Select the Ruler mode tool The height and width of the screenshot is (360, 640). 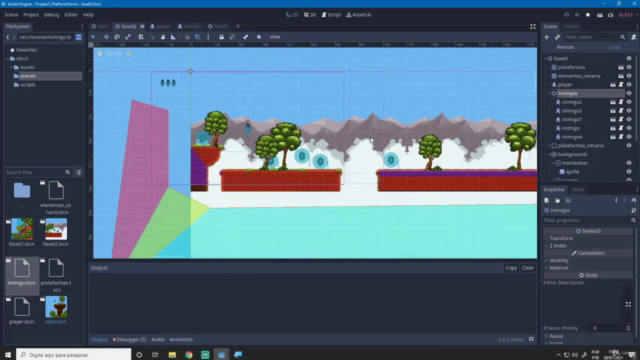(173, 37)
